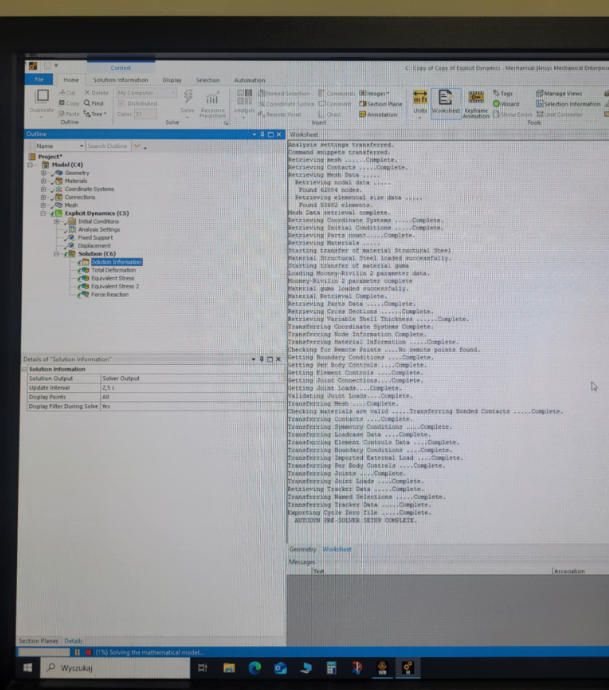The width and height of the screenshot is (609, 690).
Task: Expand the Materials tree node
Action: (44, 181)
